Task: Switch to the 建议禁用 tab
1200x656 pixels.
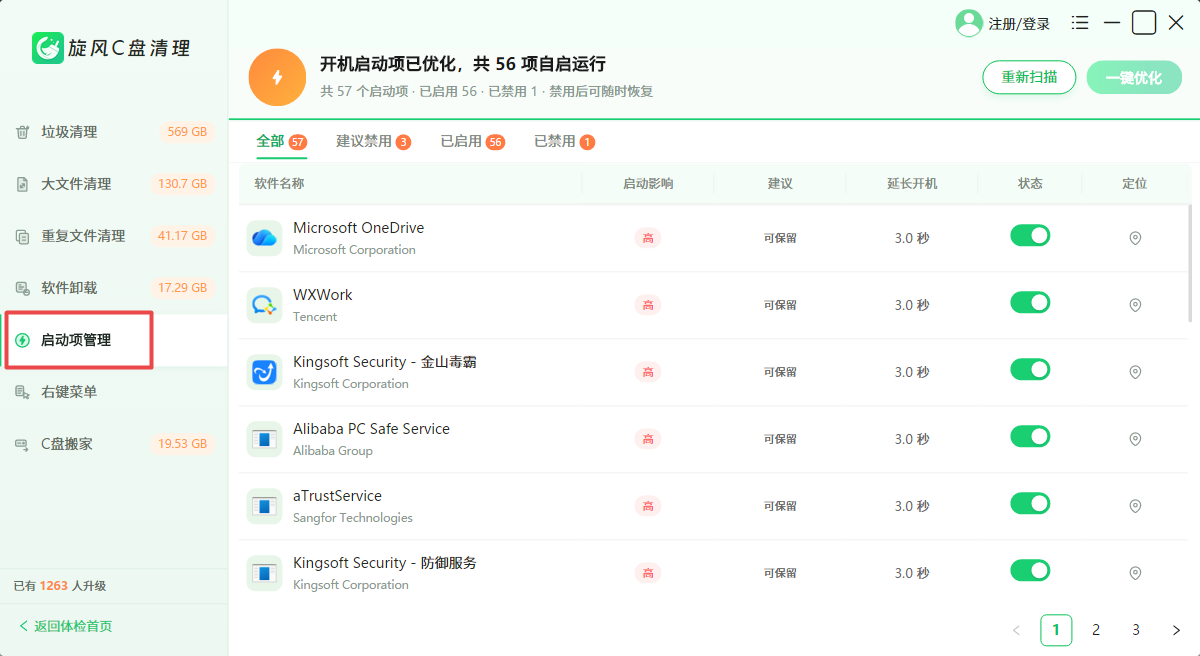Action: (373, 142)
